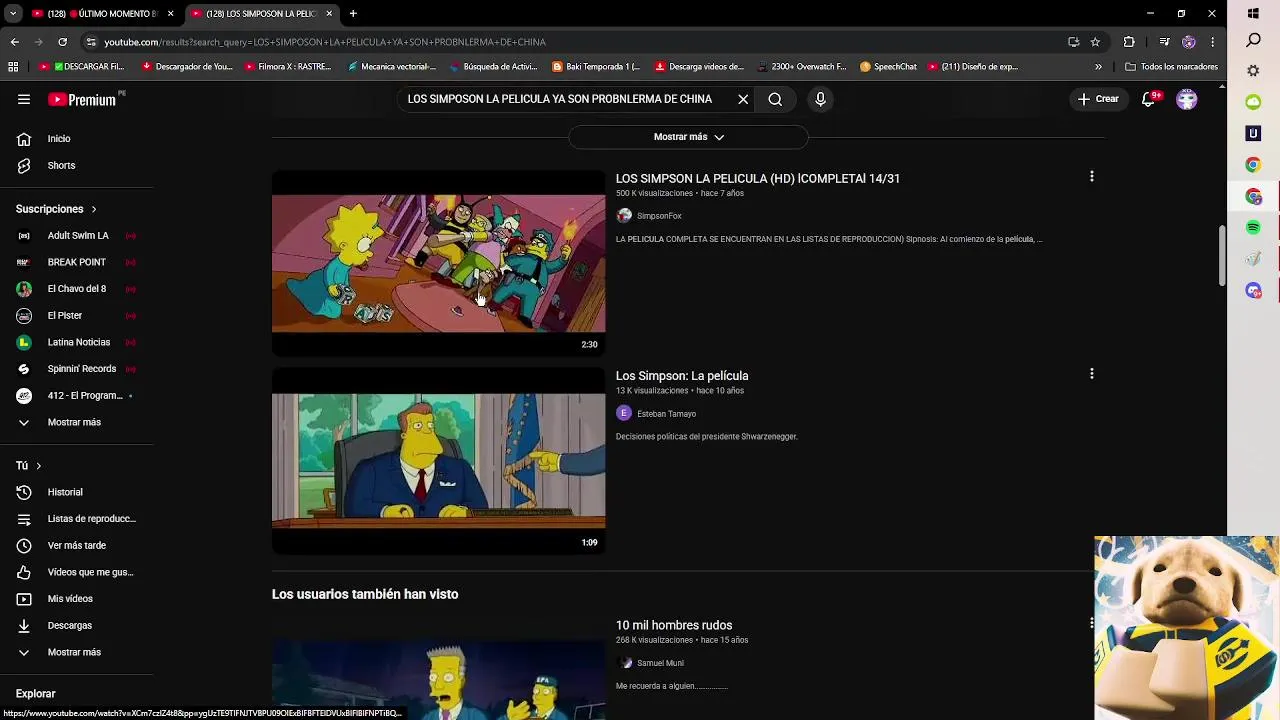Click the Chrome address bar URL
The image size is (1280, 720).
pos(325,42)
